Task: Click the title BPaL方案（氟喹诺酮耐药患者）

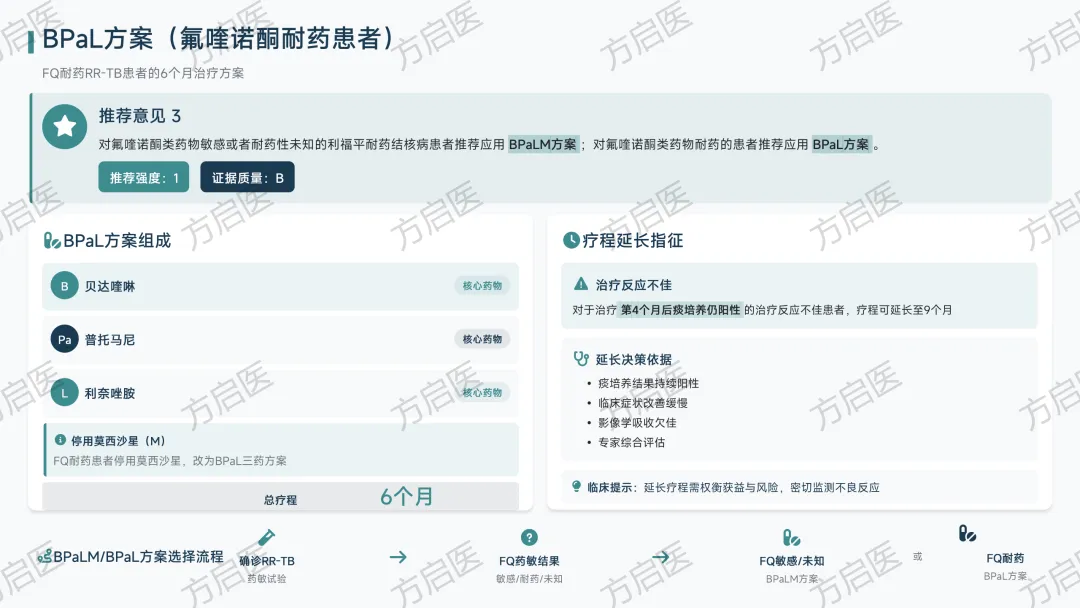Action: point(218,39)
